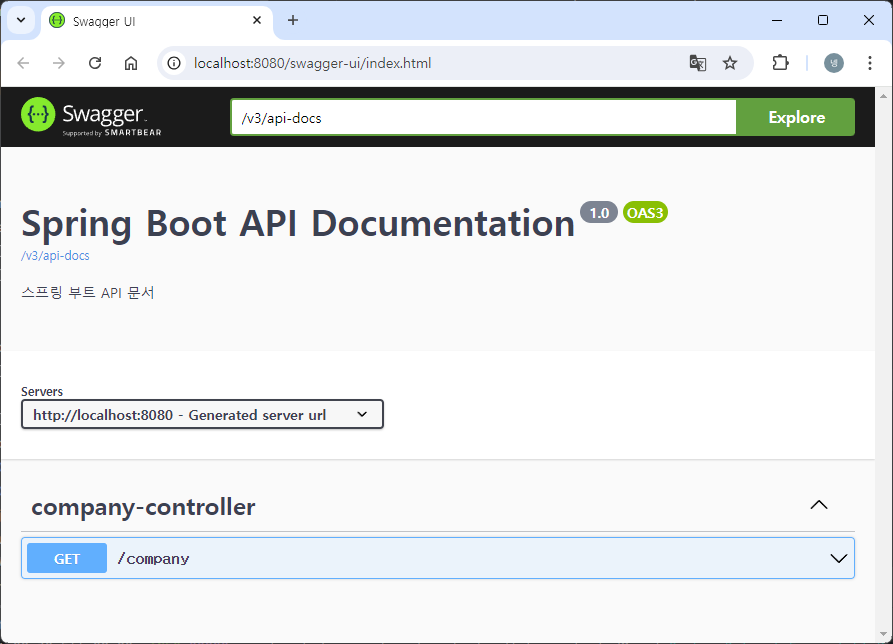The width and height of the screenshot is (893, 644).
Task: Open the tab search dropdown arrow
Action: [21, 20]
